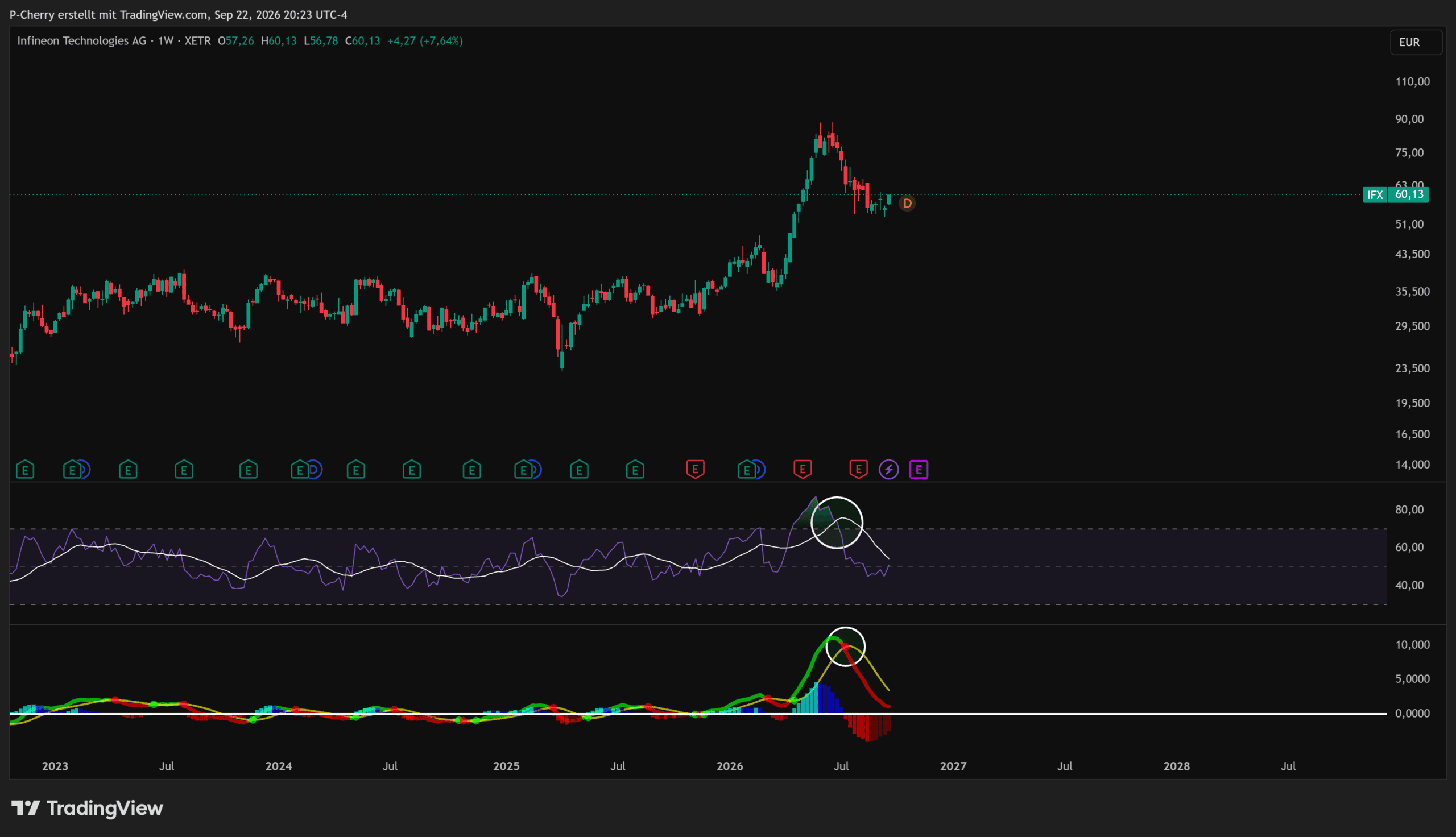Click the P-Cherry TradingView.com attribution text
The height and width of the screenshot is (837, 1456).
(x=178, y=14)
